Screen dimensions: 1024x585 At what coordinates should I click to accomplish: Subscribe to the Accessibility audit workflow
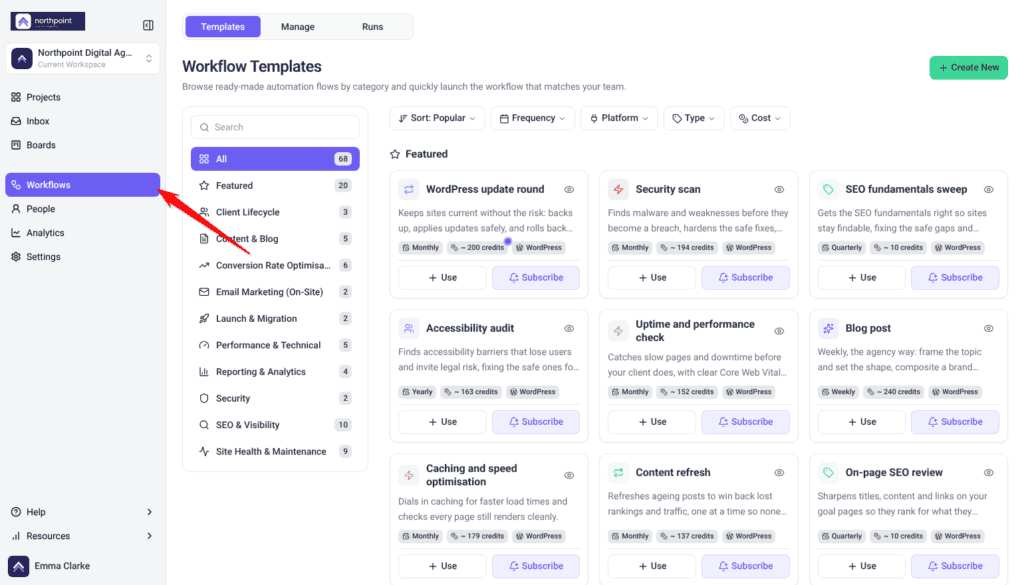536,422
